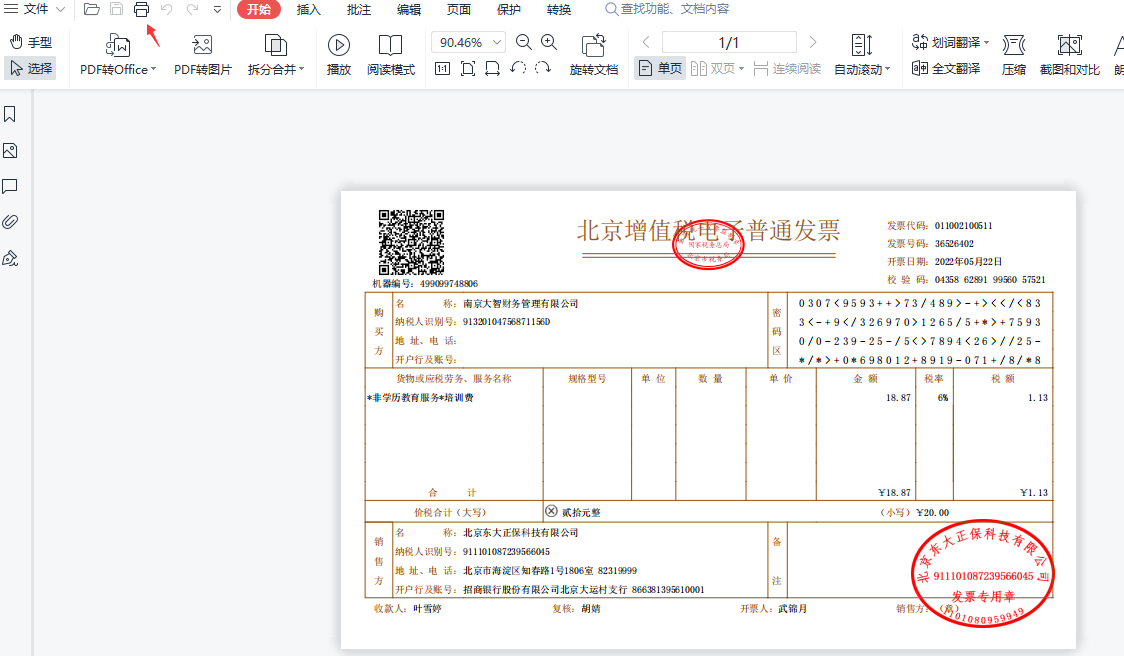The height and width of the screenshot is (656, 1124).
Task: Open the signature panel in sidebar
Action: point(10,258)
